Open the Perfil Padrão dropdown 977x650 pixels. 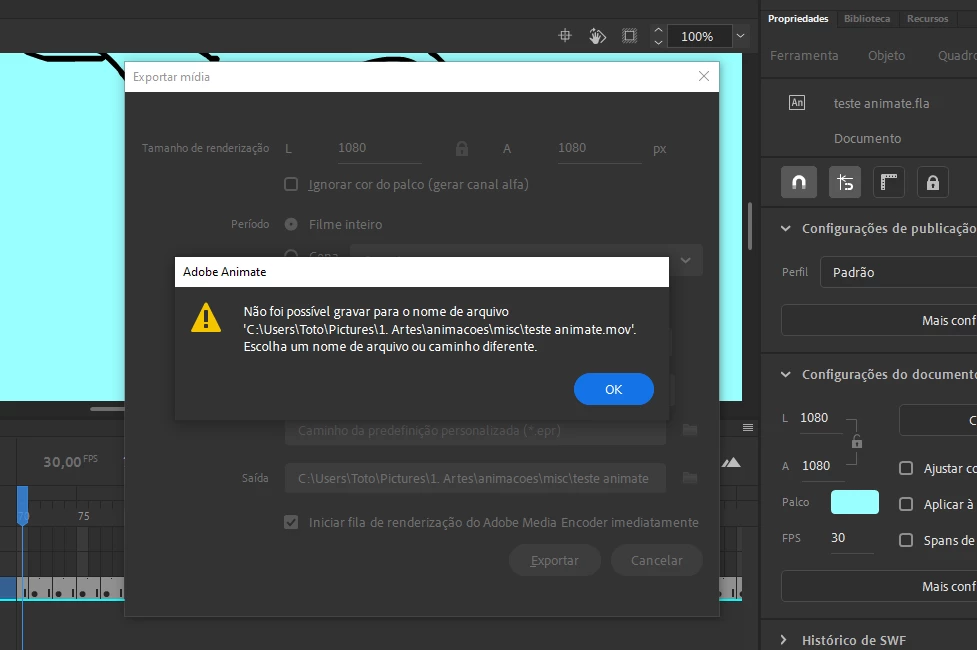[x=898, y=272]
